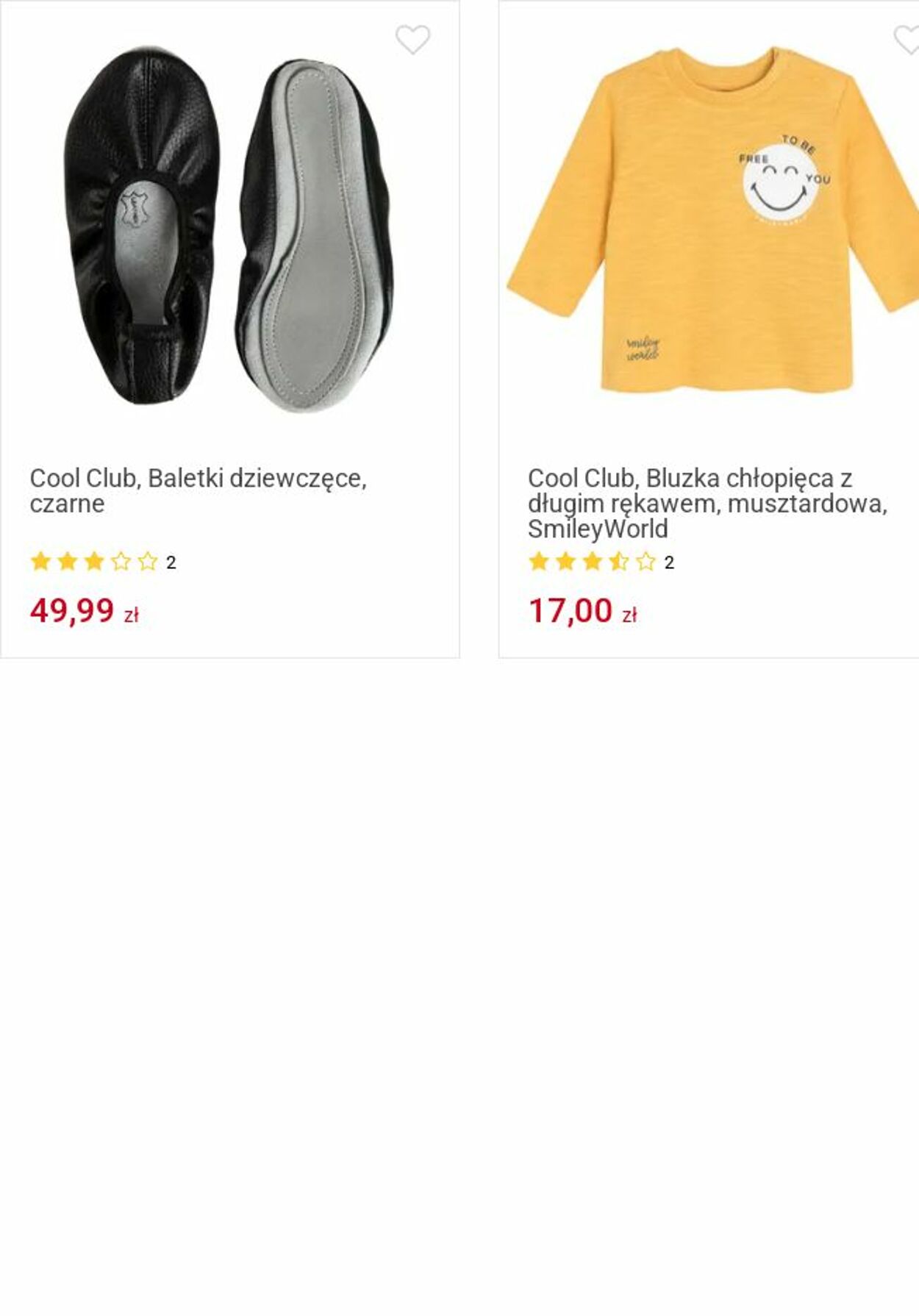
Task: Add mustard blouse to wishlist heart
Action: coord(907,40)
